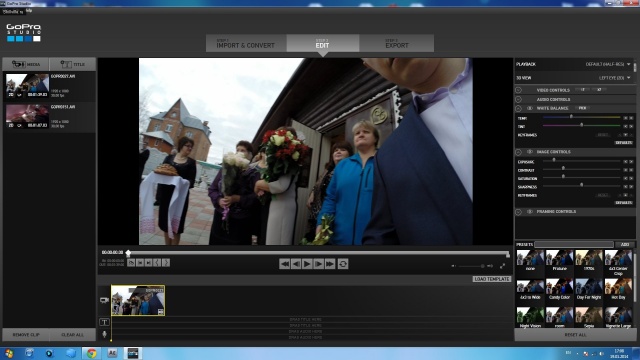Apply the Candy Color preset
The image size is (640, 360).
coord(559,289)
